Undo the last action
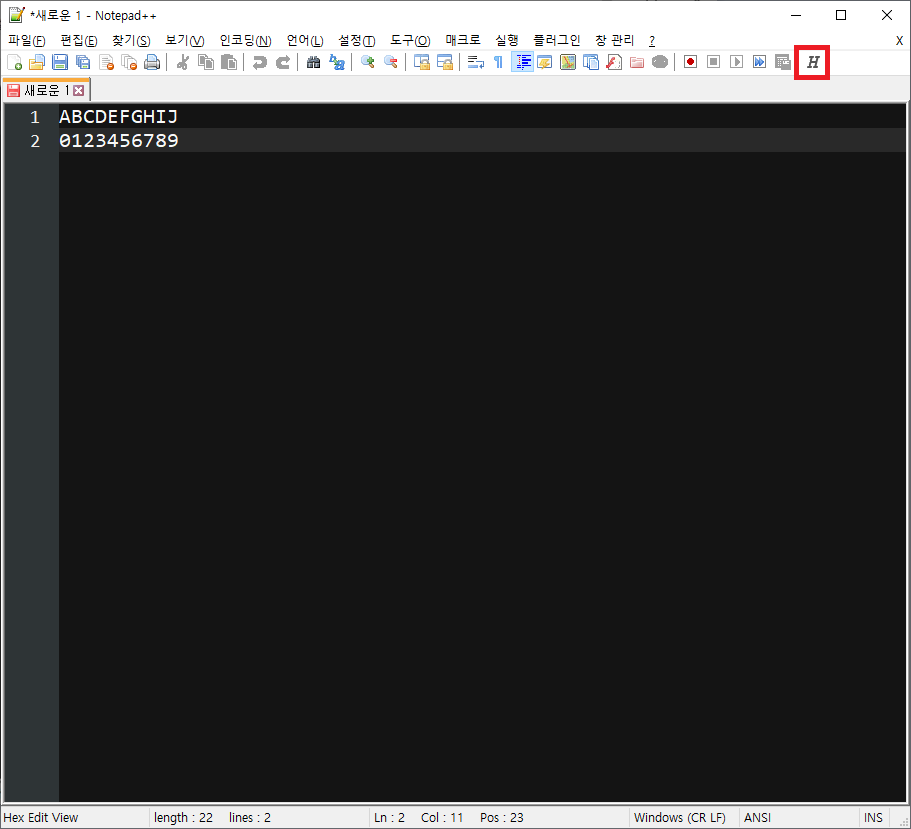911x829 pixels. click(259, 62)
